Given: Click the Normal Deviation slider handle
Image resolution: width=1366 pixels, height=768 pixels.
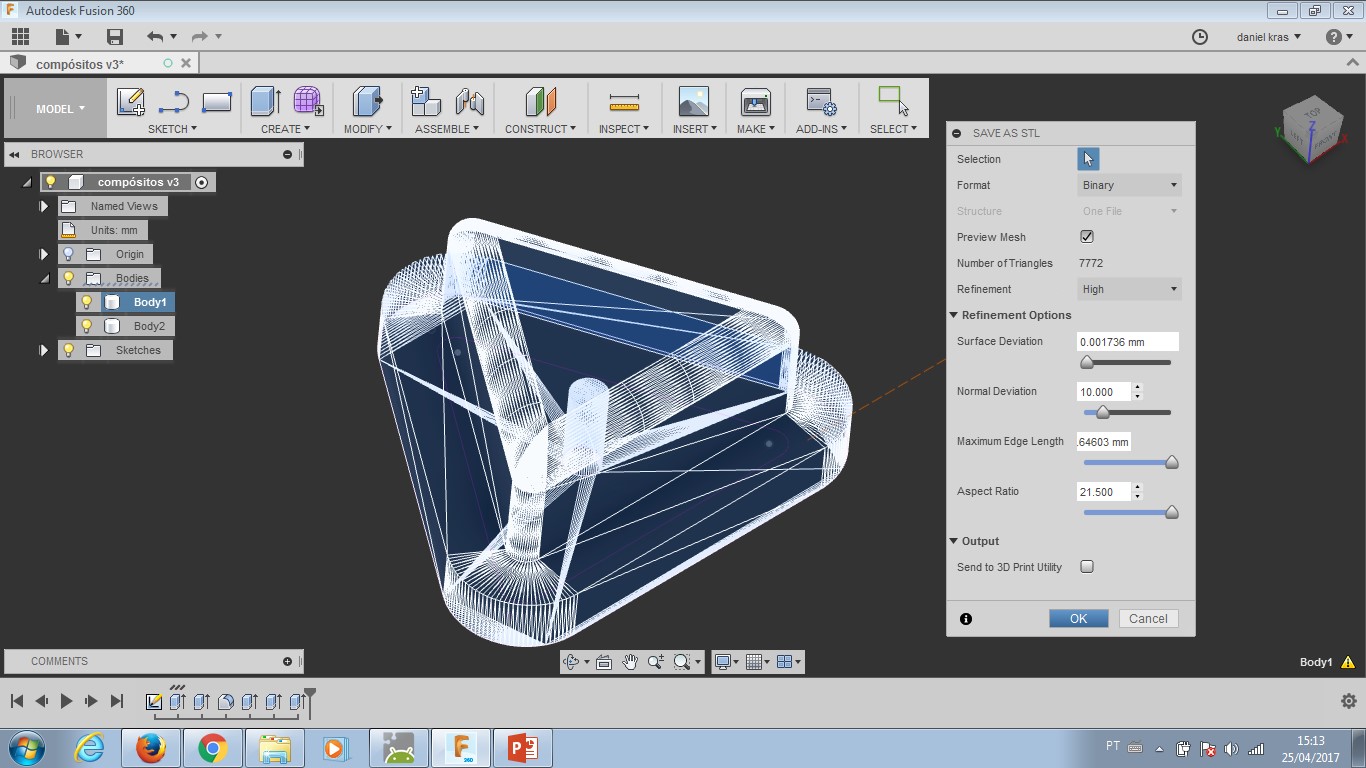Looking at the screenshot, I should [1103, 412].
